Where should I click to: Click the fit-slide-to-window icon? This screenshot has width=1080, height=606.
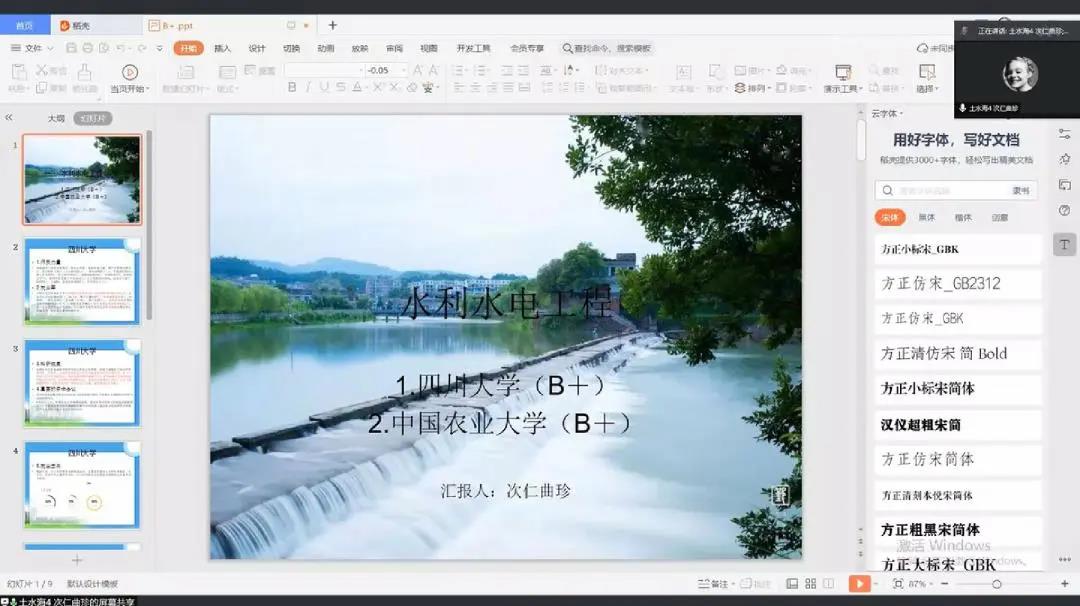(x=897, y=584)
